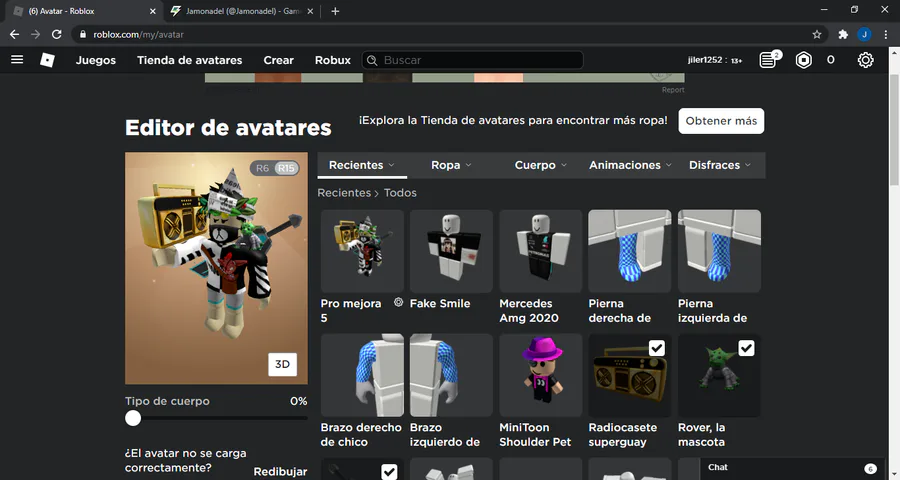This screenshot has width=900, height=480.
Task: Bookmark this page with star icon
Action: (817, 34)
